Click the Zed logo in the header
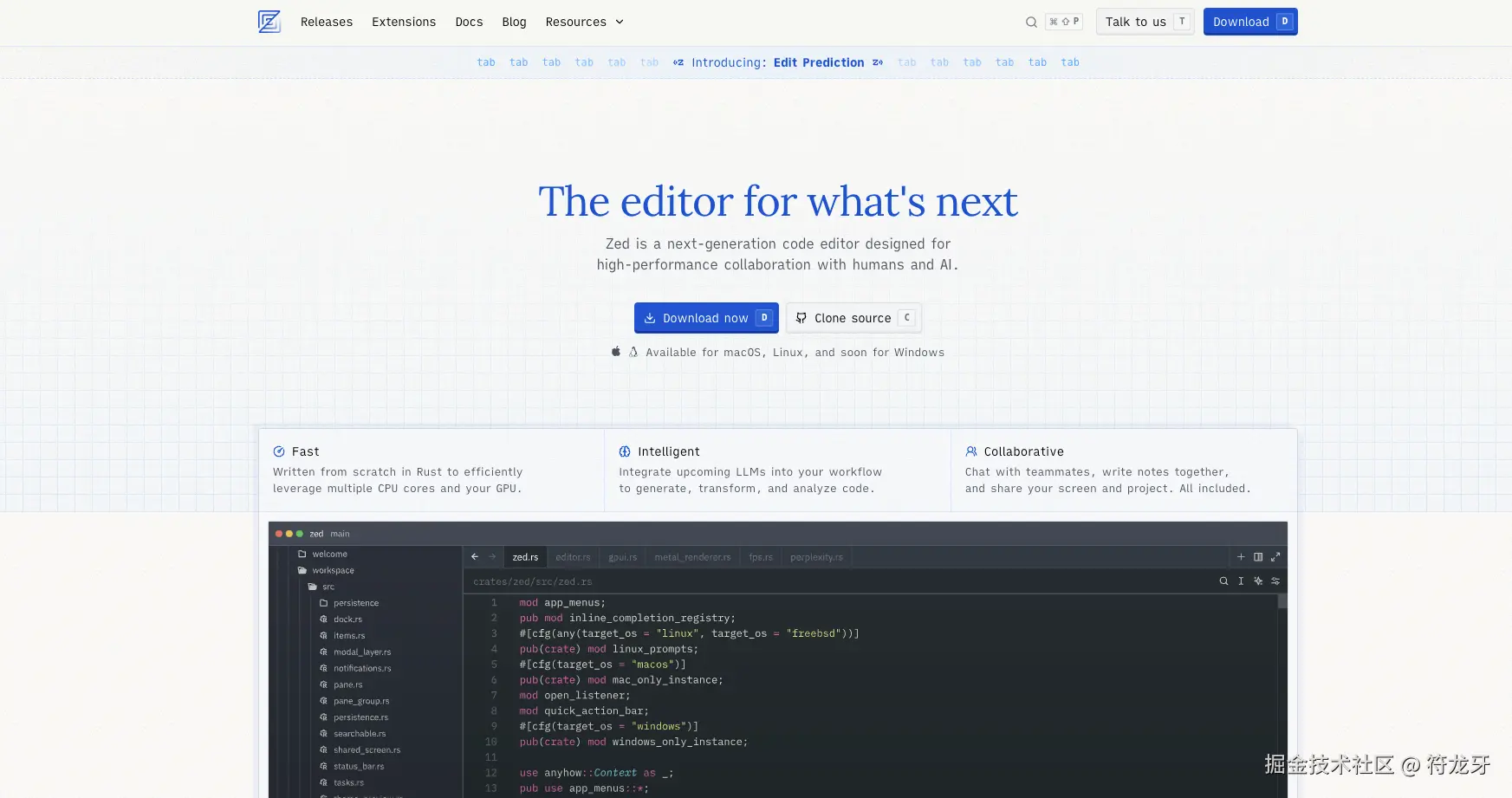Image resolution: width=1512 pixels, height=798 pixels. tap(269, 22)
